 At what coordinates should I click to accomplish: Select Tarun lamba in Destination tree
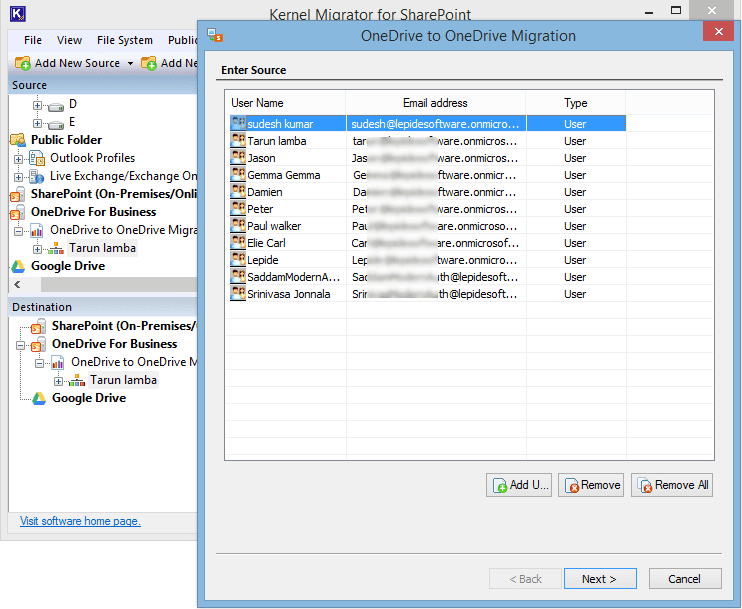pyautogui.click(x=123, y=380)
